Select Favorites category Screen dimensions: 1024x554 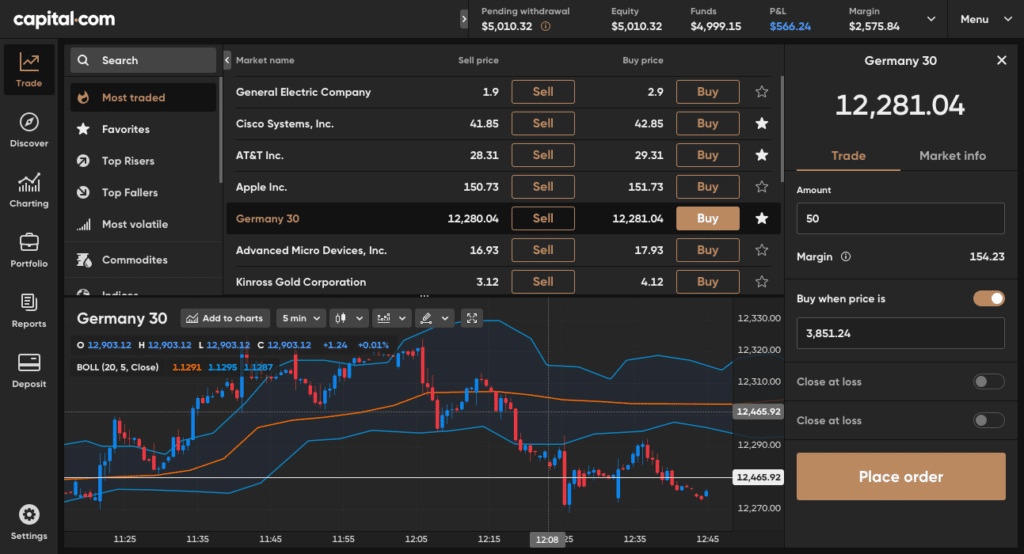click(143, 129)
